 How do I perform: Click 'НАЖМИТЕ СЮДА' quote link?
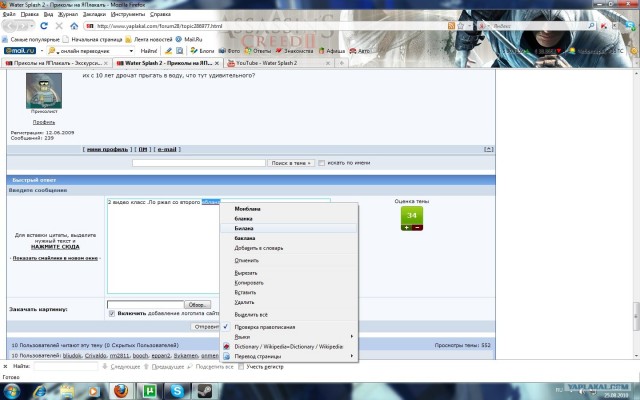pyautogui.click(x=55, y=247)
